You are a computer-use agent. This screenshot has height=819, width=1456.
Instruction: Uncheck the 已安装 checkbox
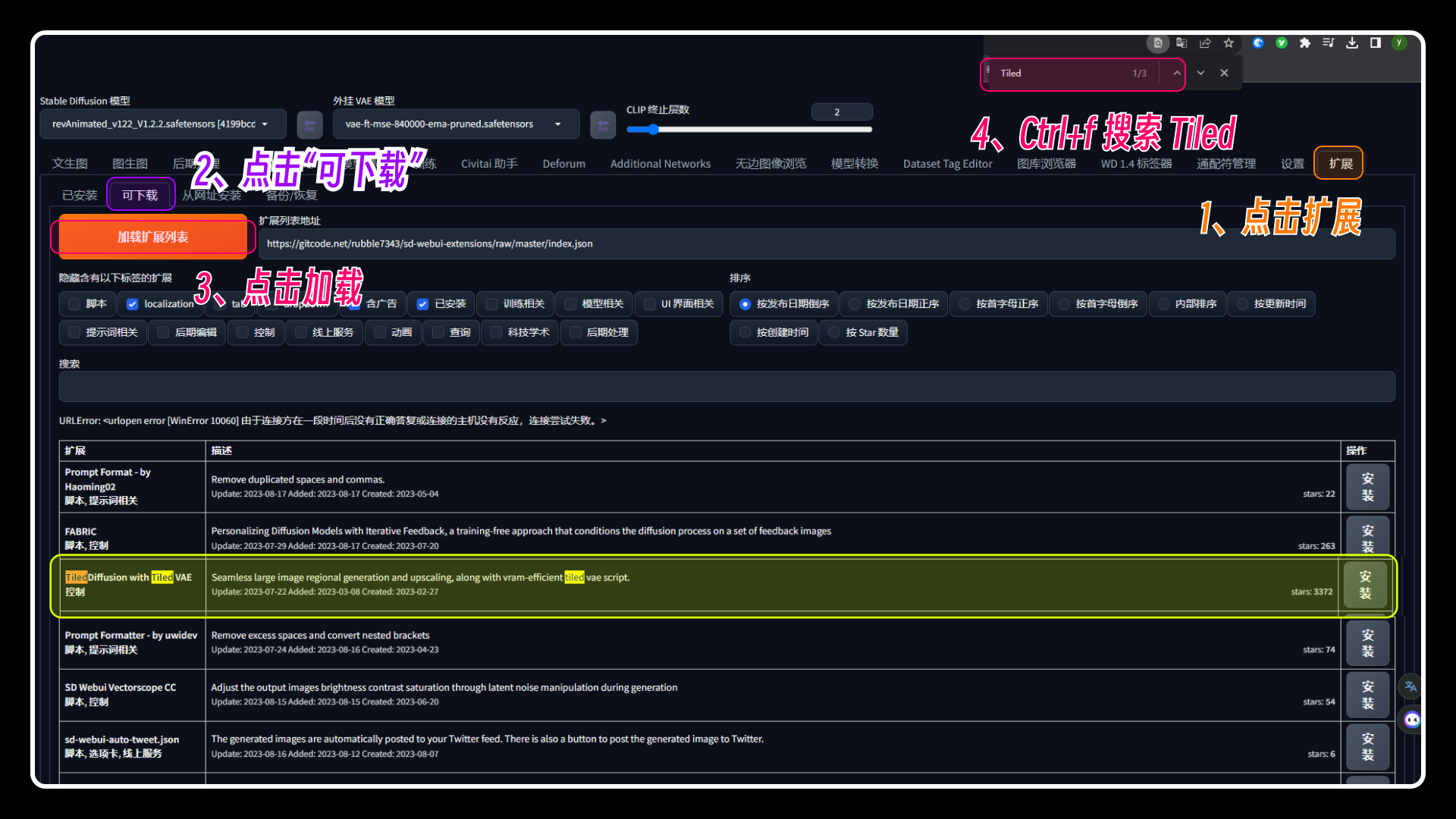[x=423, y=304]
